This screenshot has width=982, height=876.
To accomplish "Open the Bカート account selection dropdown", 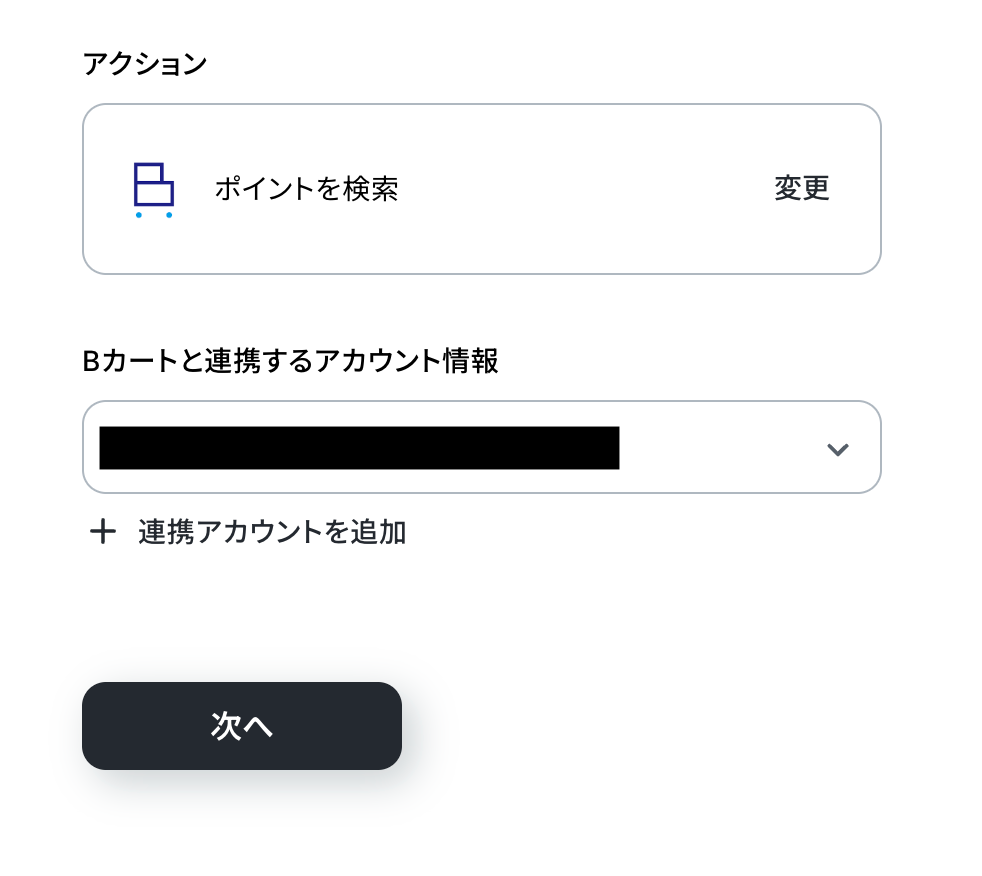I will (x=481, y=447).
